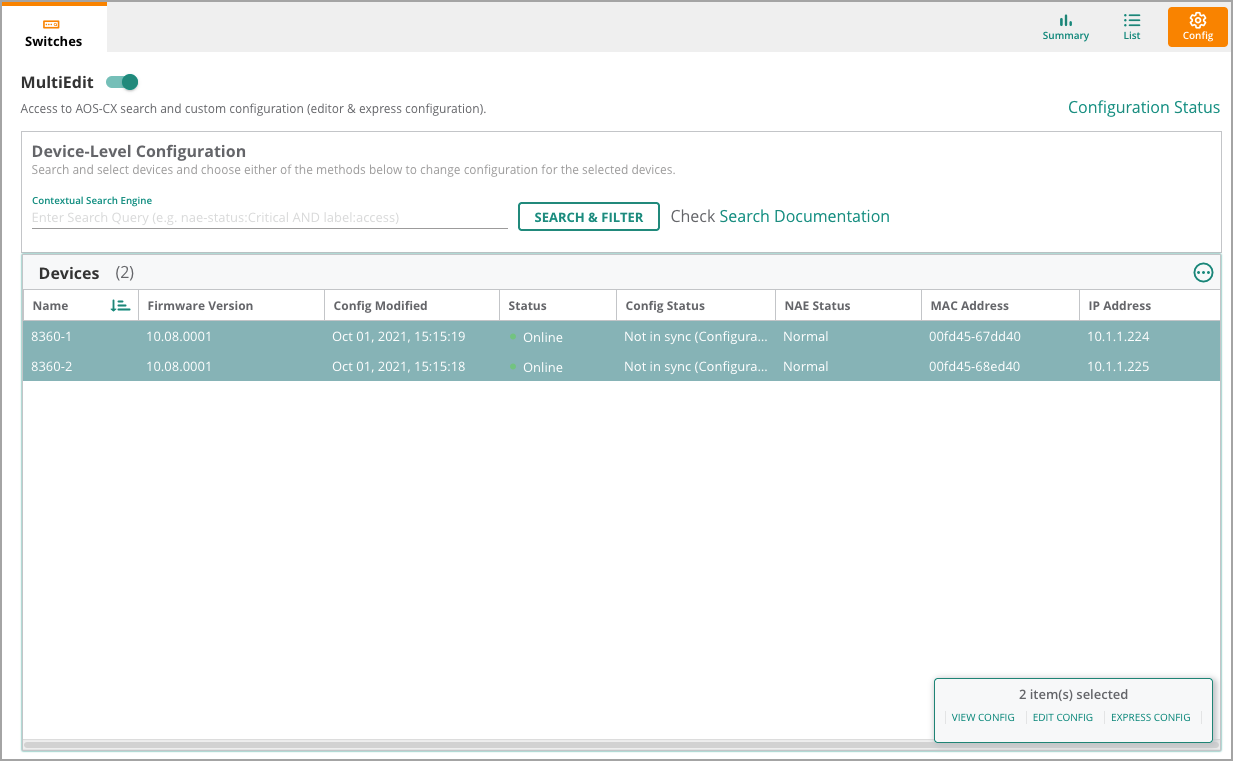Select the 8360-1 device row
The width and height of the screenshot is (1233, 761).
[51, 337]
